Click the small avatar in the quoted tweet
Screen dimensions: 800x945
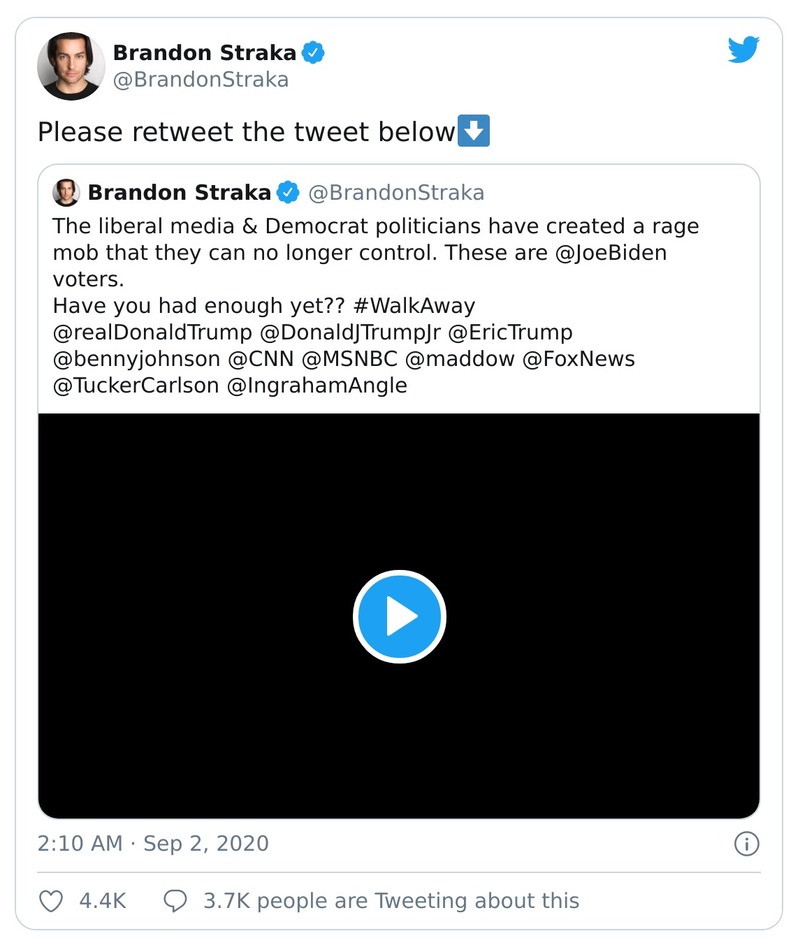64,191
